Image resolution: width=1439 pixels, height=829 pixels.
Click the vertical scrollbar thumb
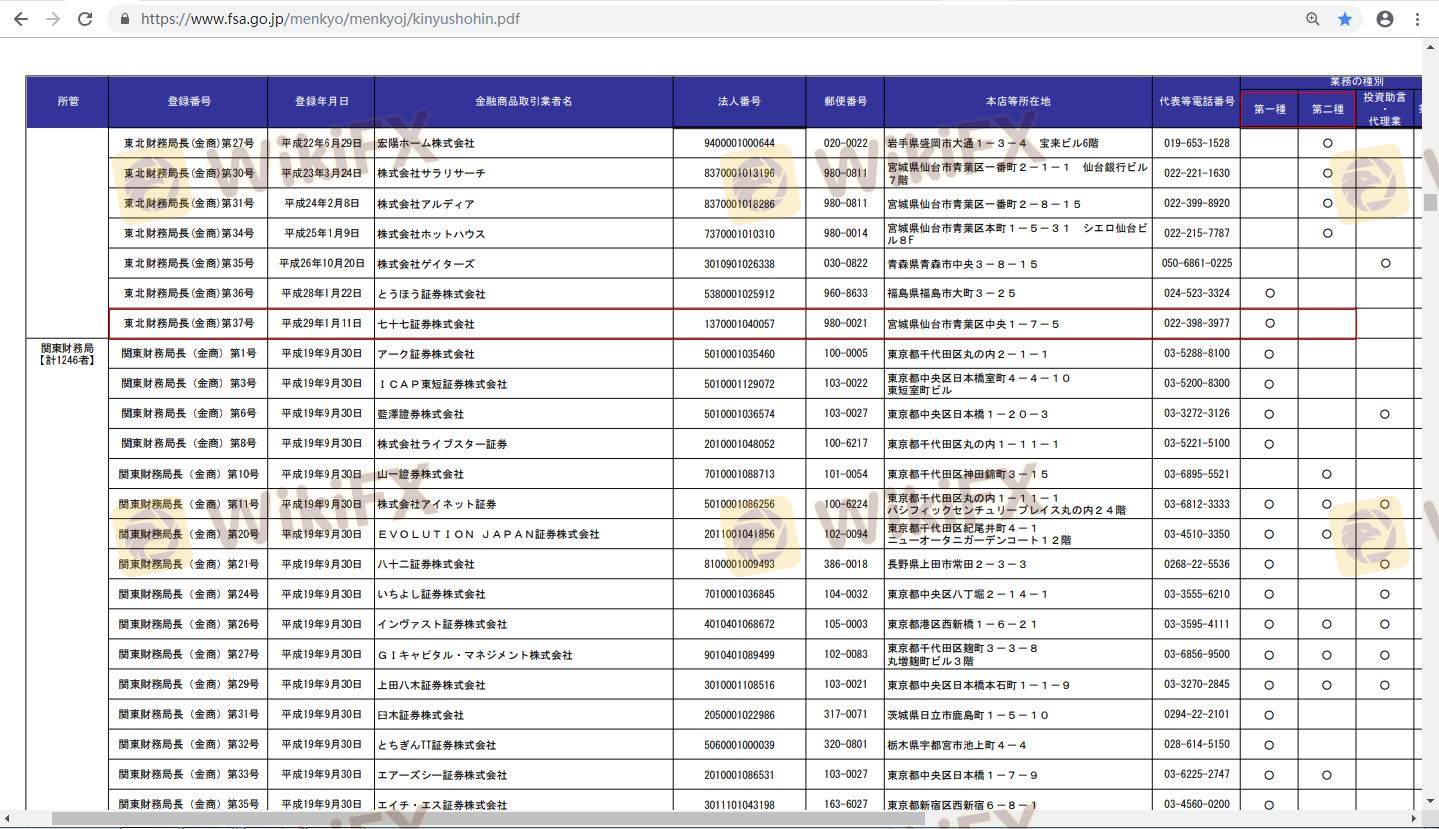click(x=1431, y=203)
